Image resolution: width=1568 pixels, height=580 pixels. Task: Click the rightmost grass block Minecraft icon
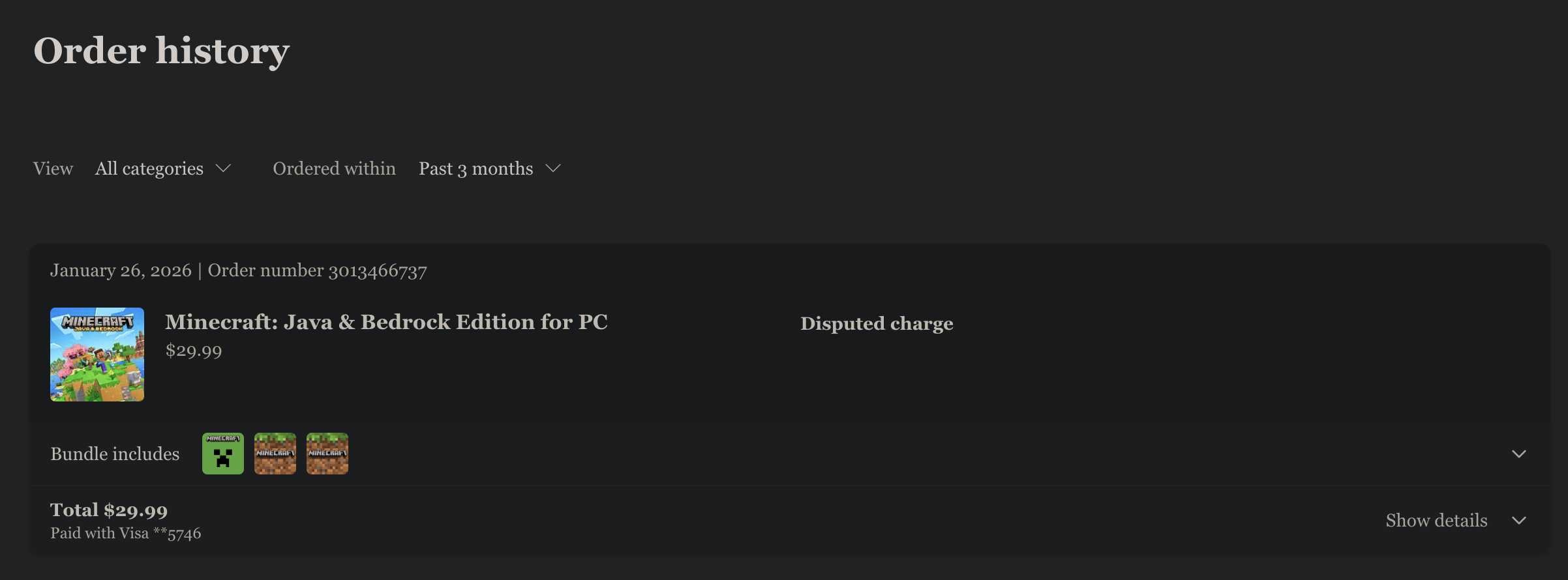point(327,453)
